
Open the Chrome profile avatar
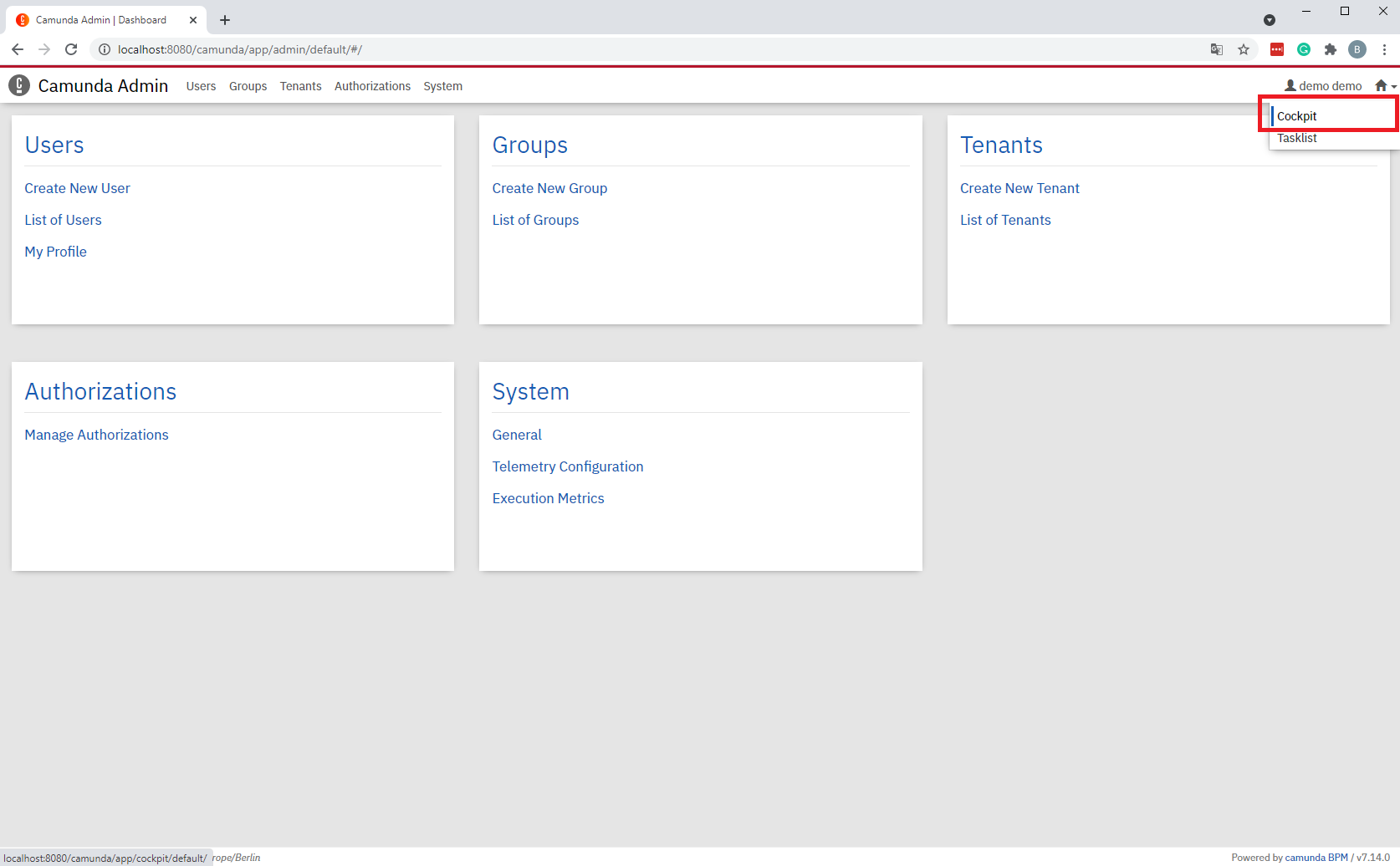(1357, 49)
